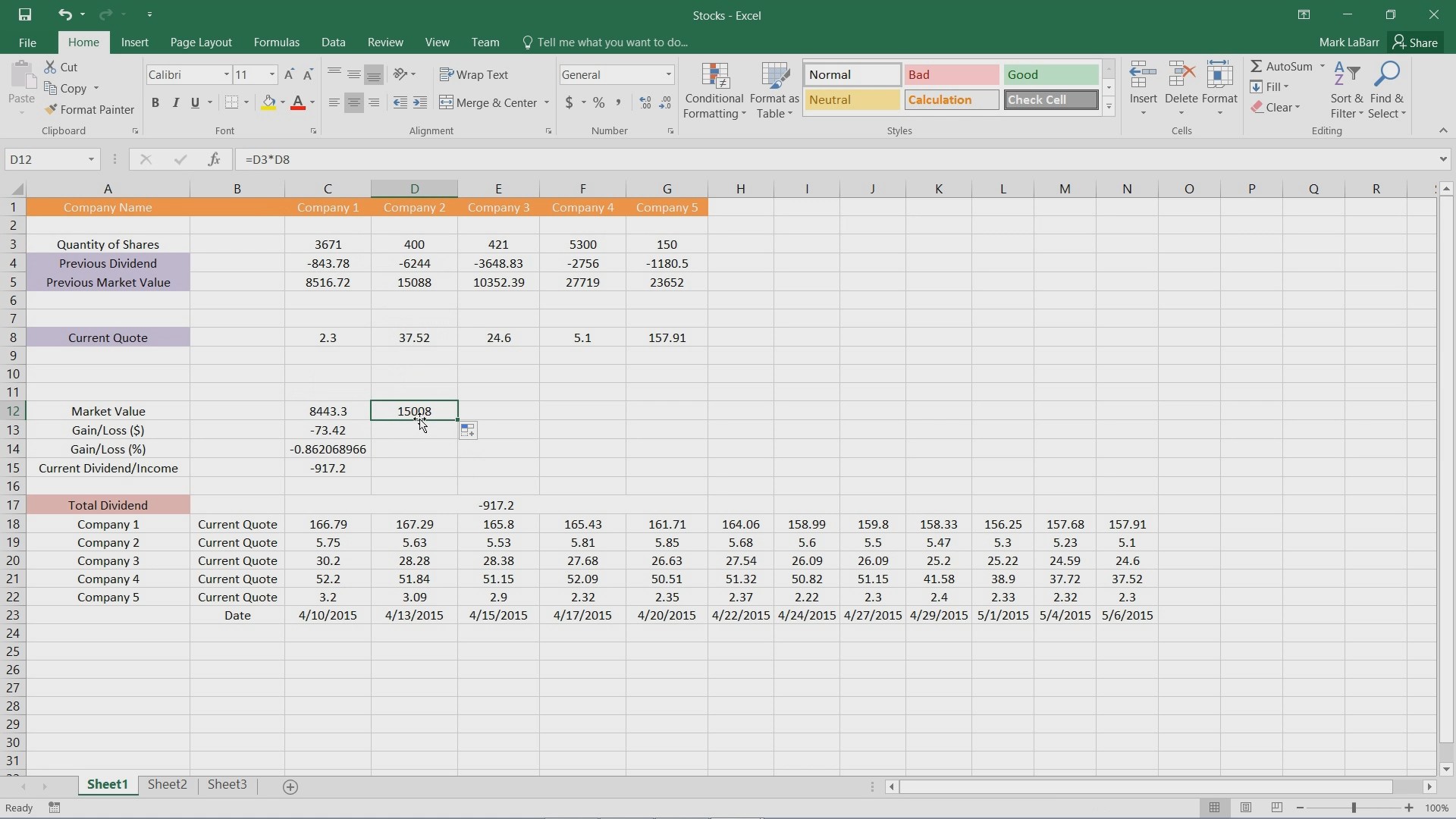
Task: Click the Sheet2 tab
Action: 166,785
